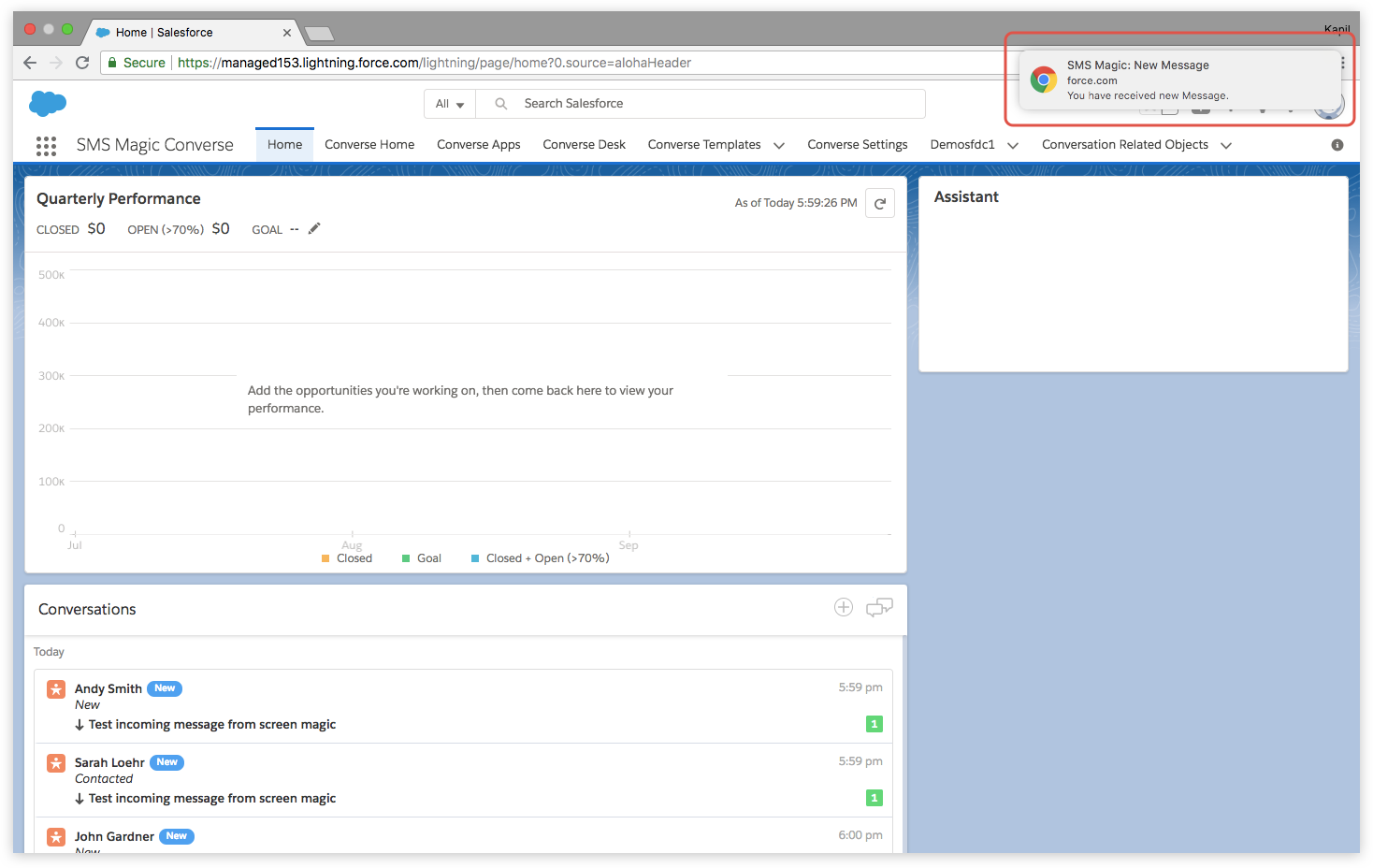Image resolution: width=1373 pixels, height=868 pixels.
Task: Click the search magnifier icon
Action: pos(501,104)
